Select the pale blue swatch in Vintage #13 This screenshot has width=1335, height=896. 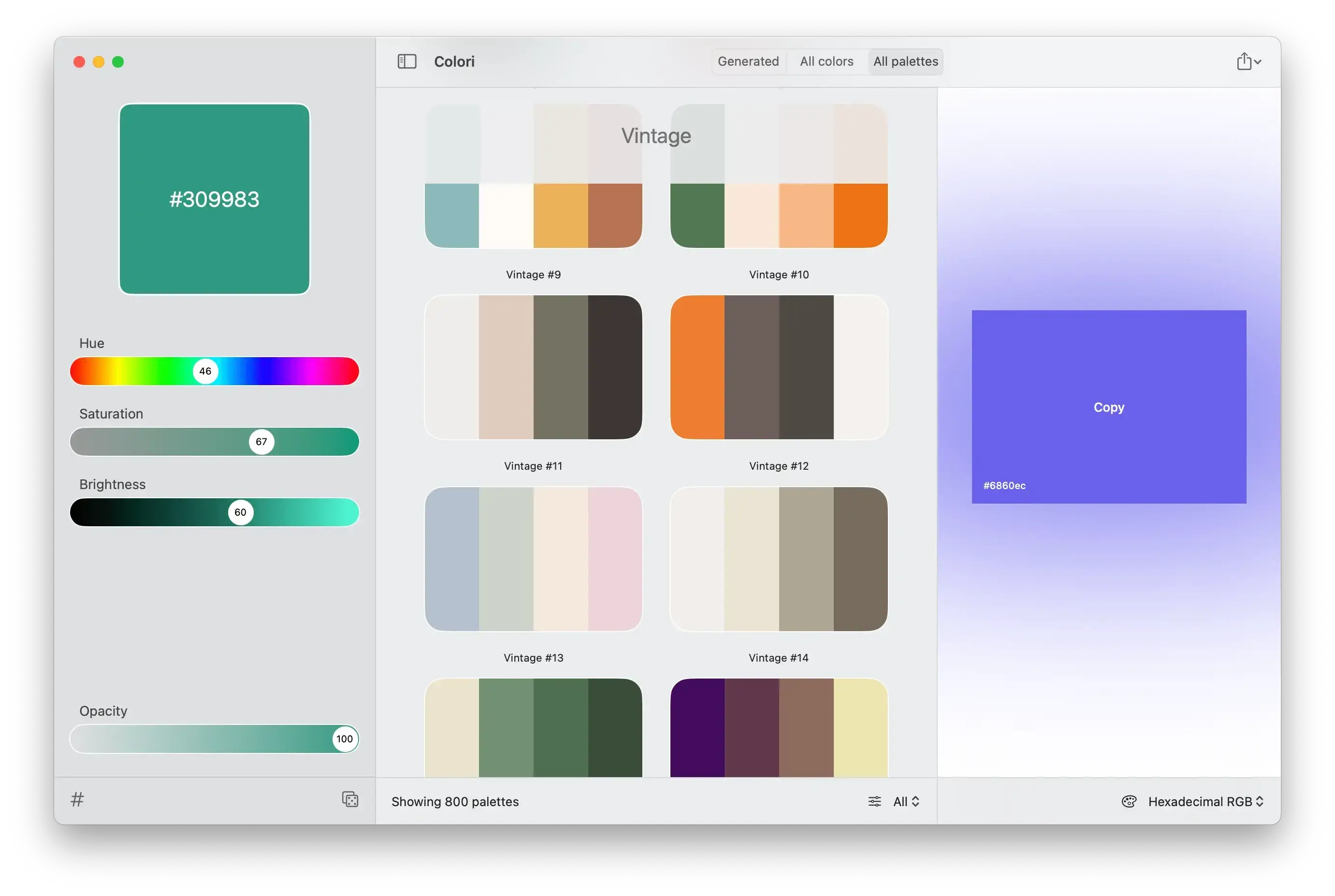tap(452, 559)
